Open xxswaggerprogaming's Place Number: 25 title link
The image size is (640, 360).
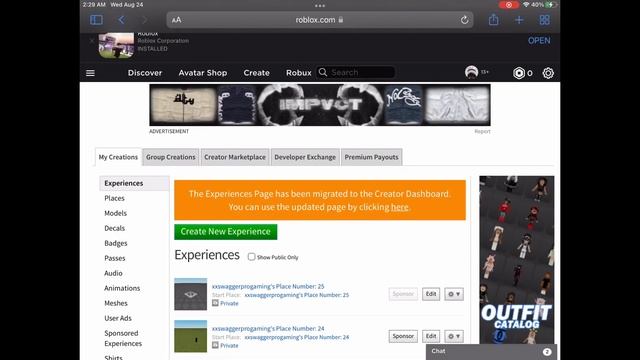point(268,287)
